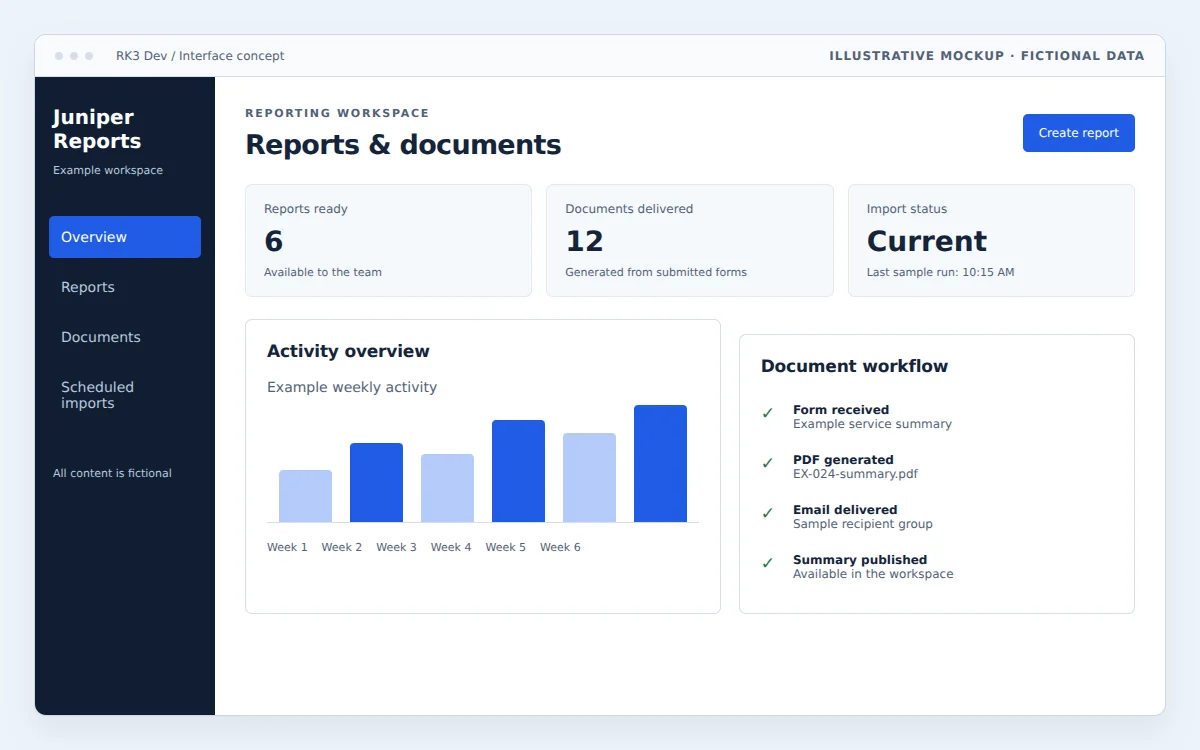Click the Available to the team text
The image size is (1200, 750).
coord(323,272)
